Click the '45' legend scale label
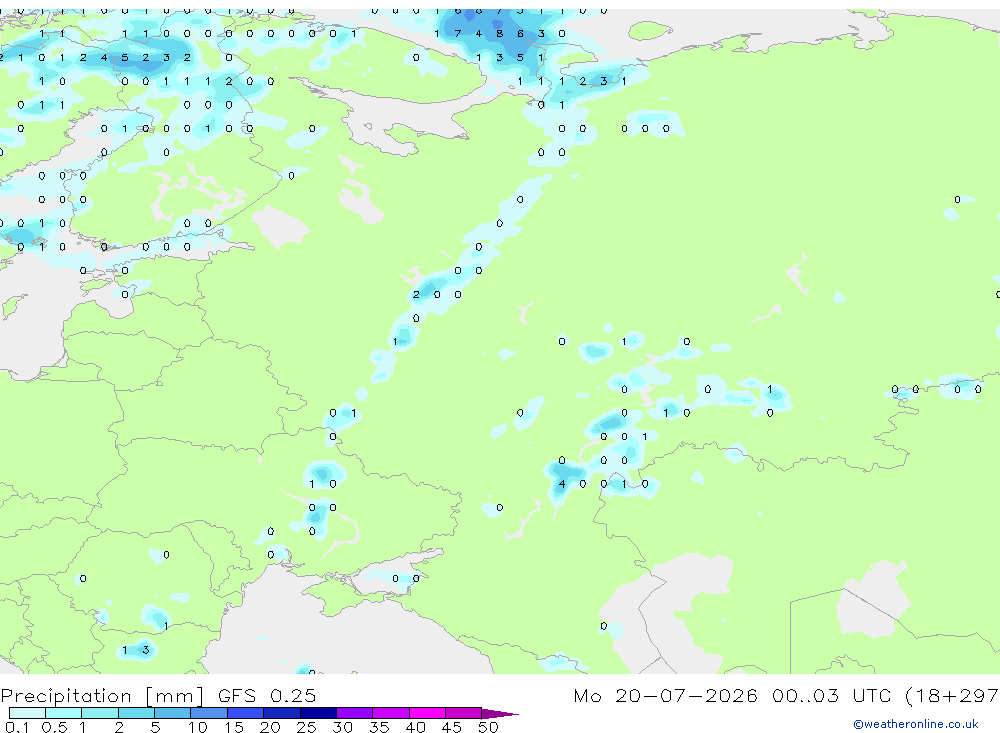1000x733 pixels. click(452, 727)
